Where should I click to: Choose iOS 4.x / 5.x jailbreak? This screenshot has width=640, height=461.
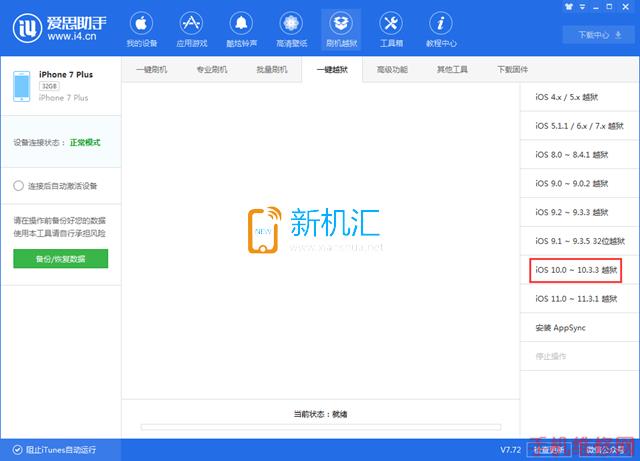[580, 97]
